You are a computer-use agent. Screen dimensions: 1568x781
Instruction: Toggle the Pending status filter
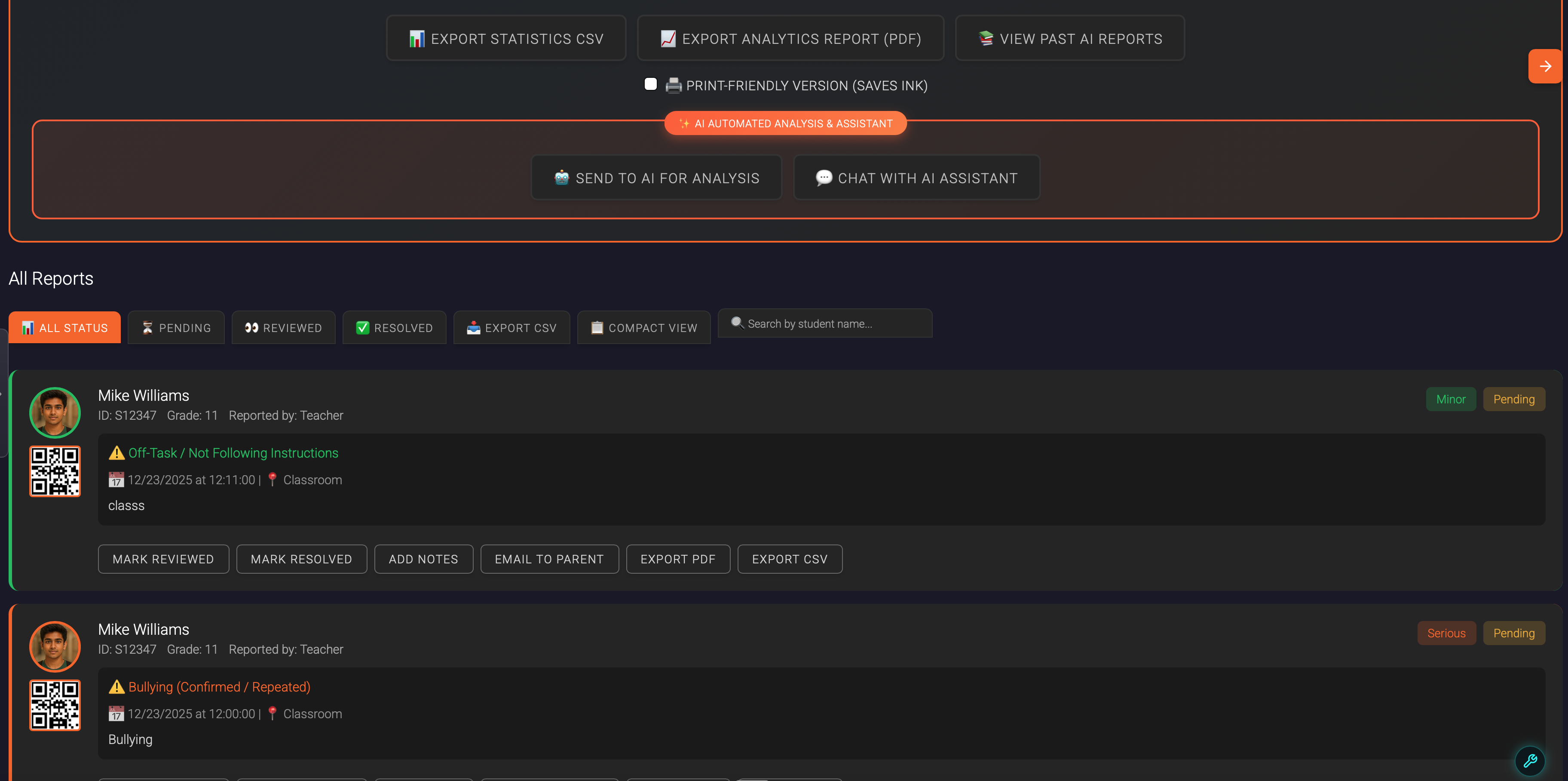click(176, 327)
